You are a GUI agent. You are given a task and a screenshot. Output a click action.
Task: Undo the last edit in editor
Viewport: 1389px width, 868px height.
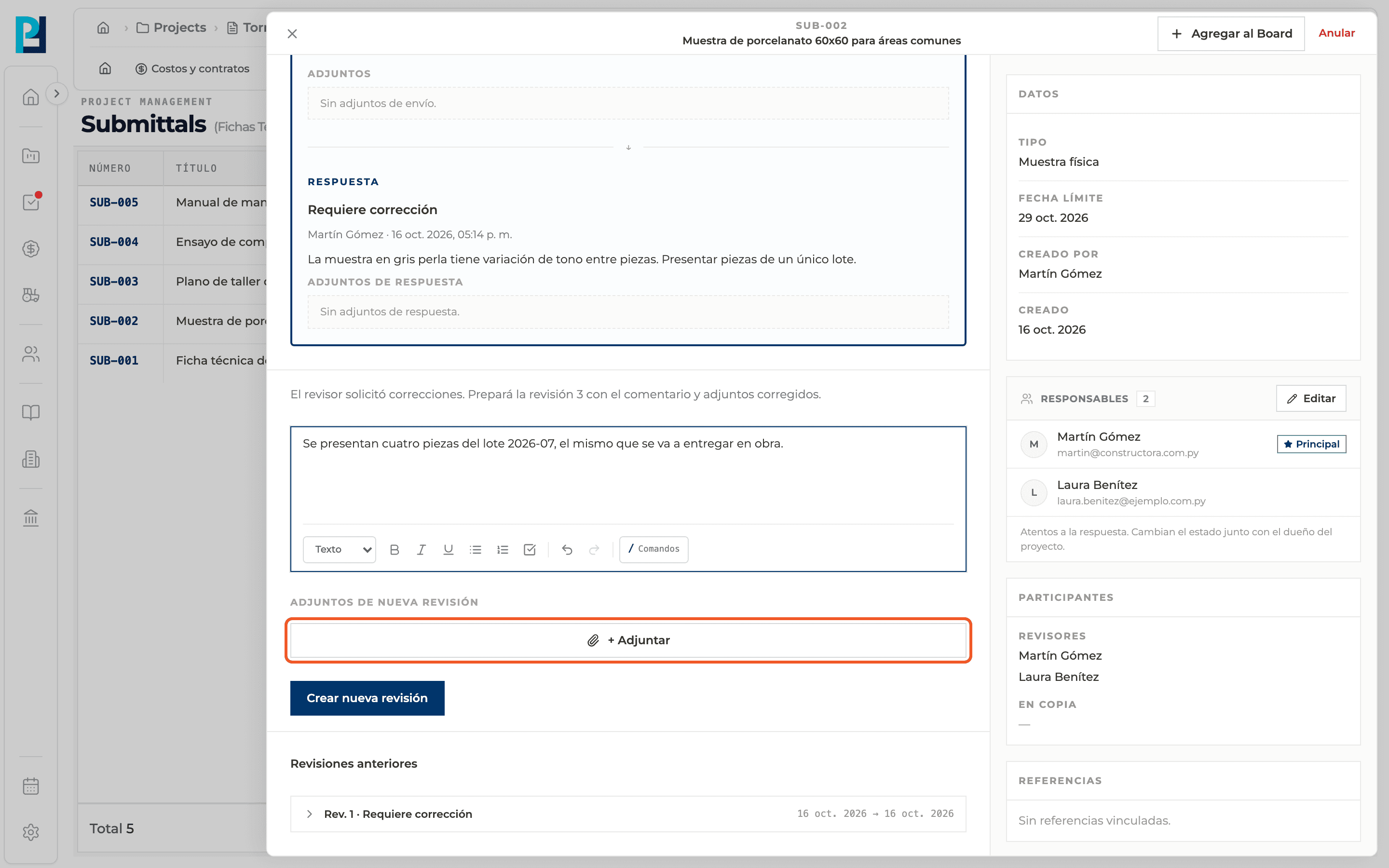click(x=567, y=549)
